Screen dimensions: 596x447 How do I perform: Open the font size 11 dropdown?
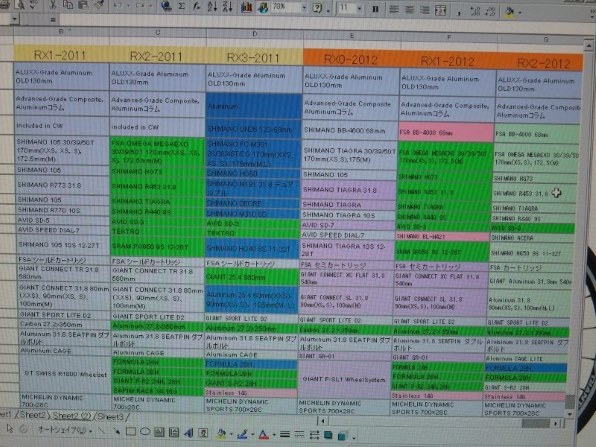359,9
